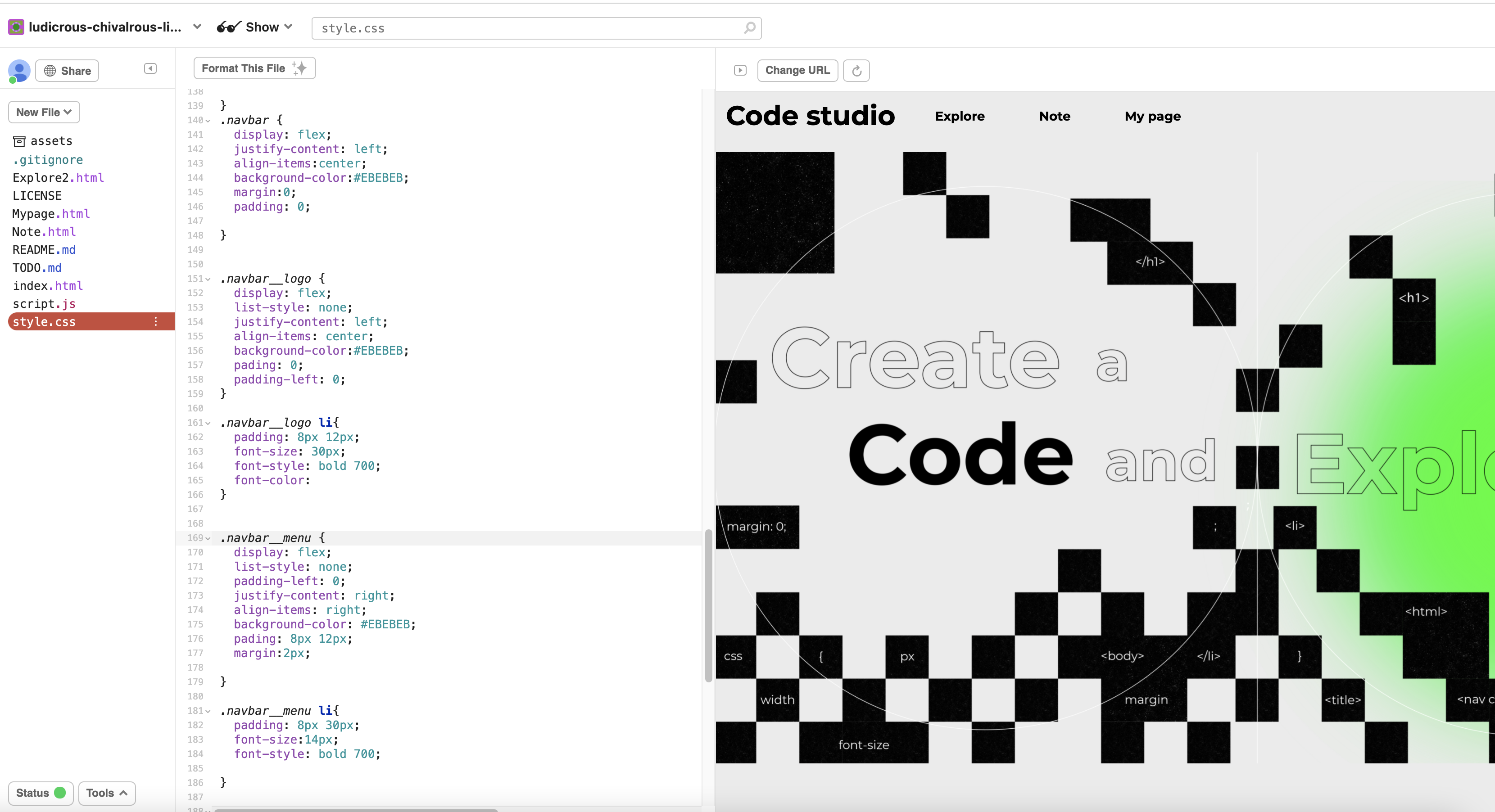Refresh the preview with reload icon
This screenshot has width=1495, height=812.
856,71
